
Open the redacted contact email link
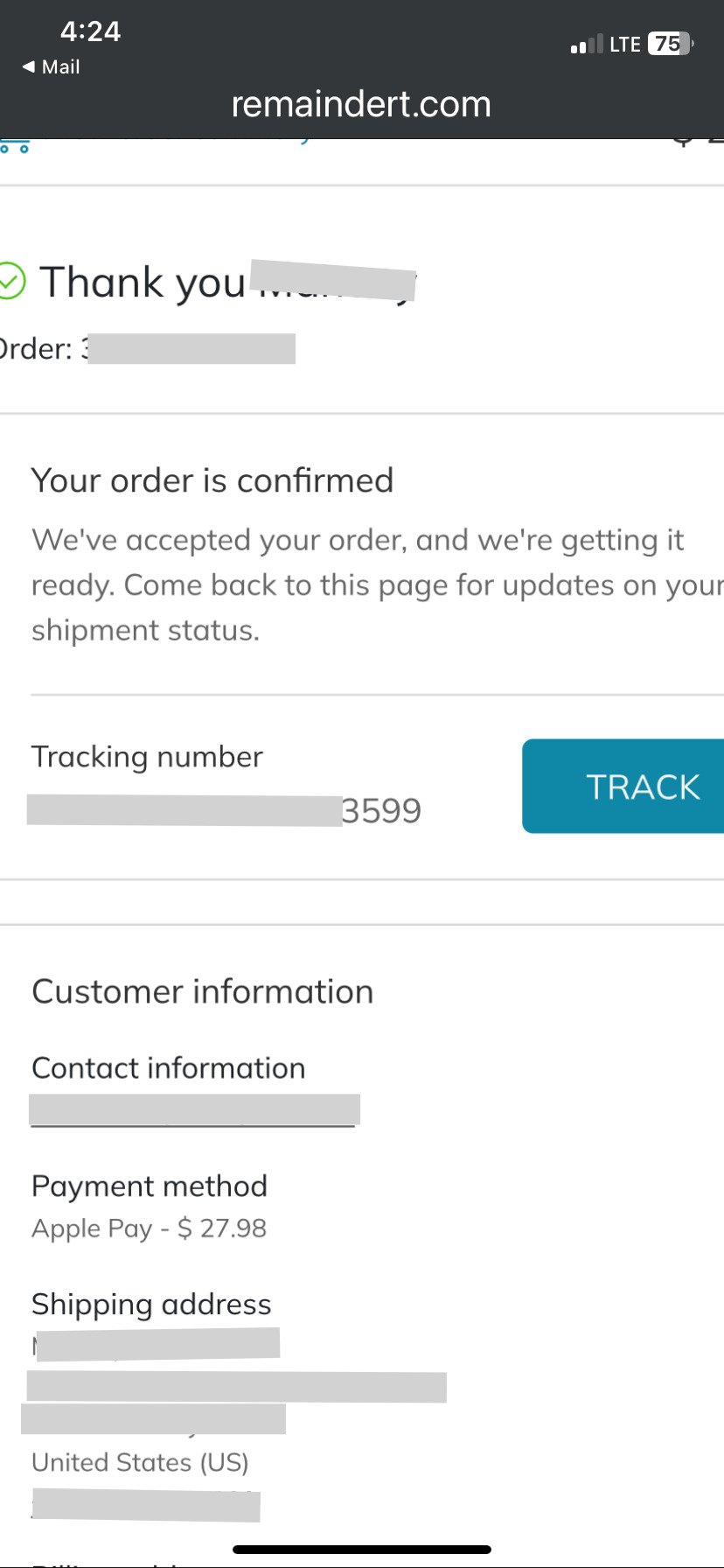194,1109
